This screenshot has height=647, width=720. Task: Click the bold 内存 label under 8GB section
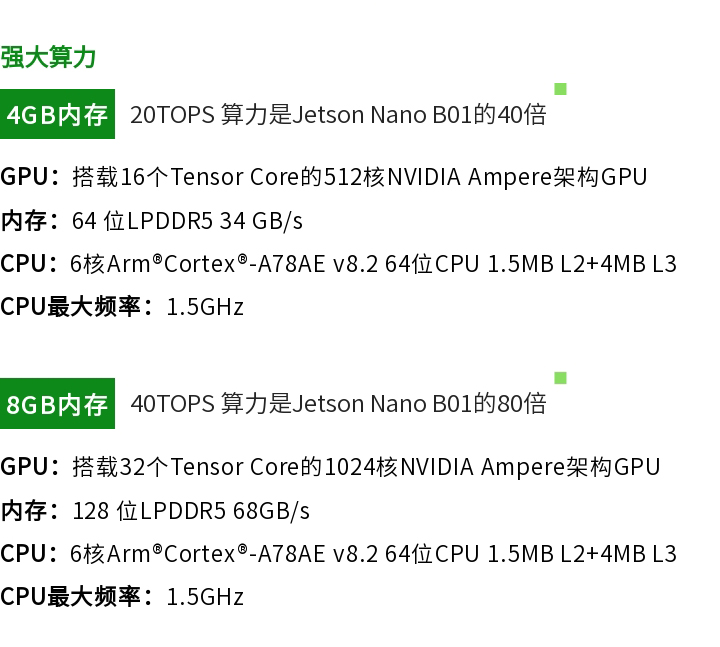pos(23,510)
